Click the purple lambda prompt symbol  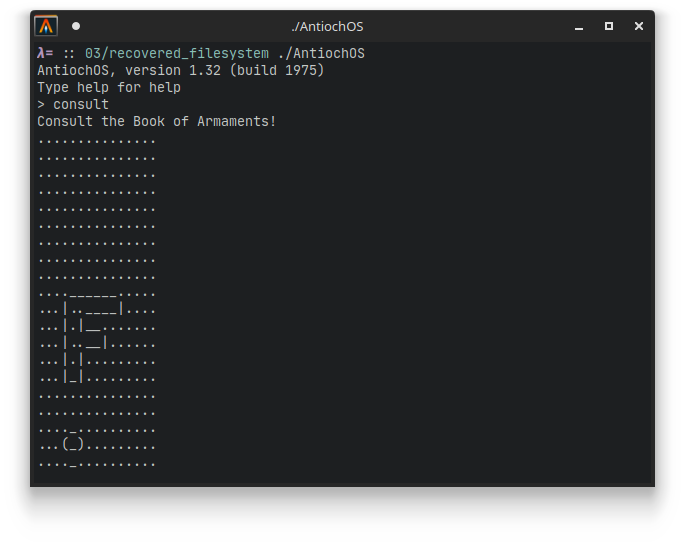tap(41, 53)
